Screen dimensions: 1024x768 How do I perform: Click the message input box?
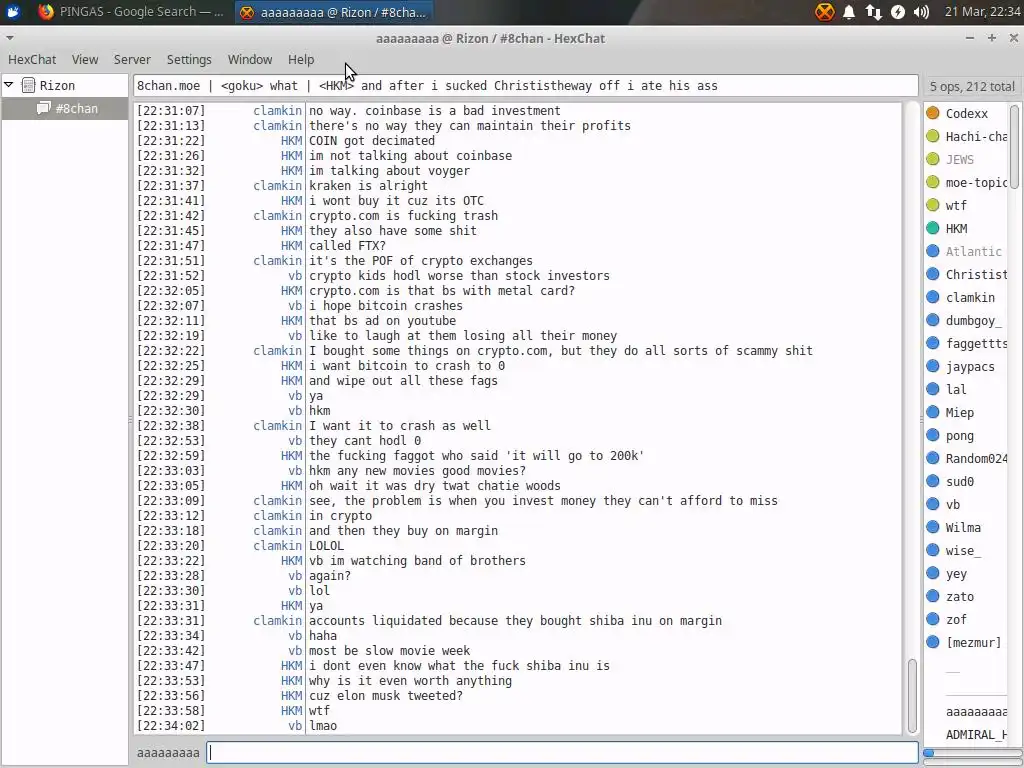coord(562,752)
